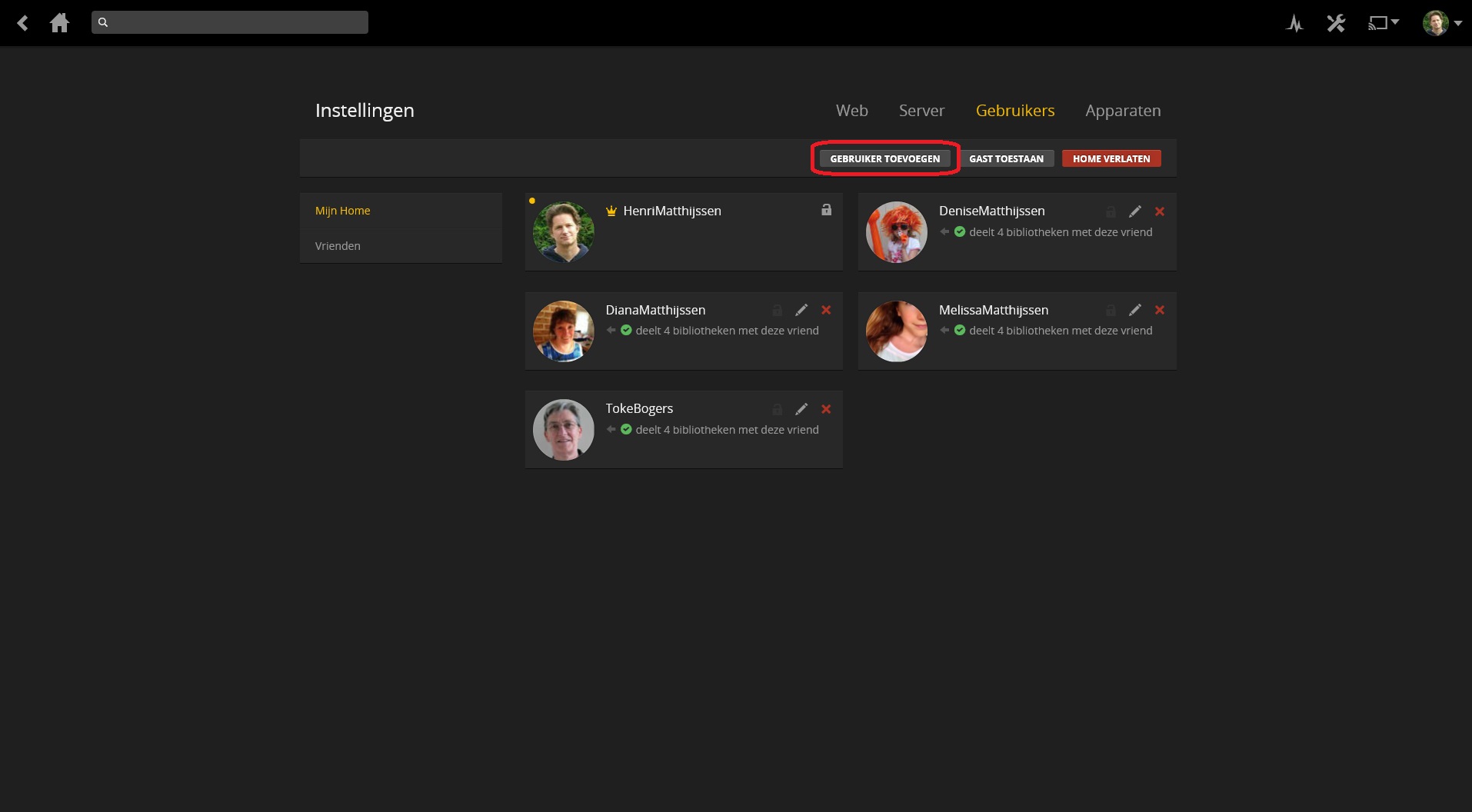This screenshot has width=1472, height=812.
Task: Toggle lock for DeniseMatthijssen
Action: 1111,211
